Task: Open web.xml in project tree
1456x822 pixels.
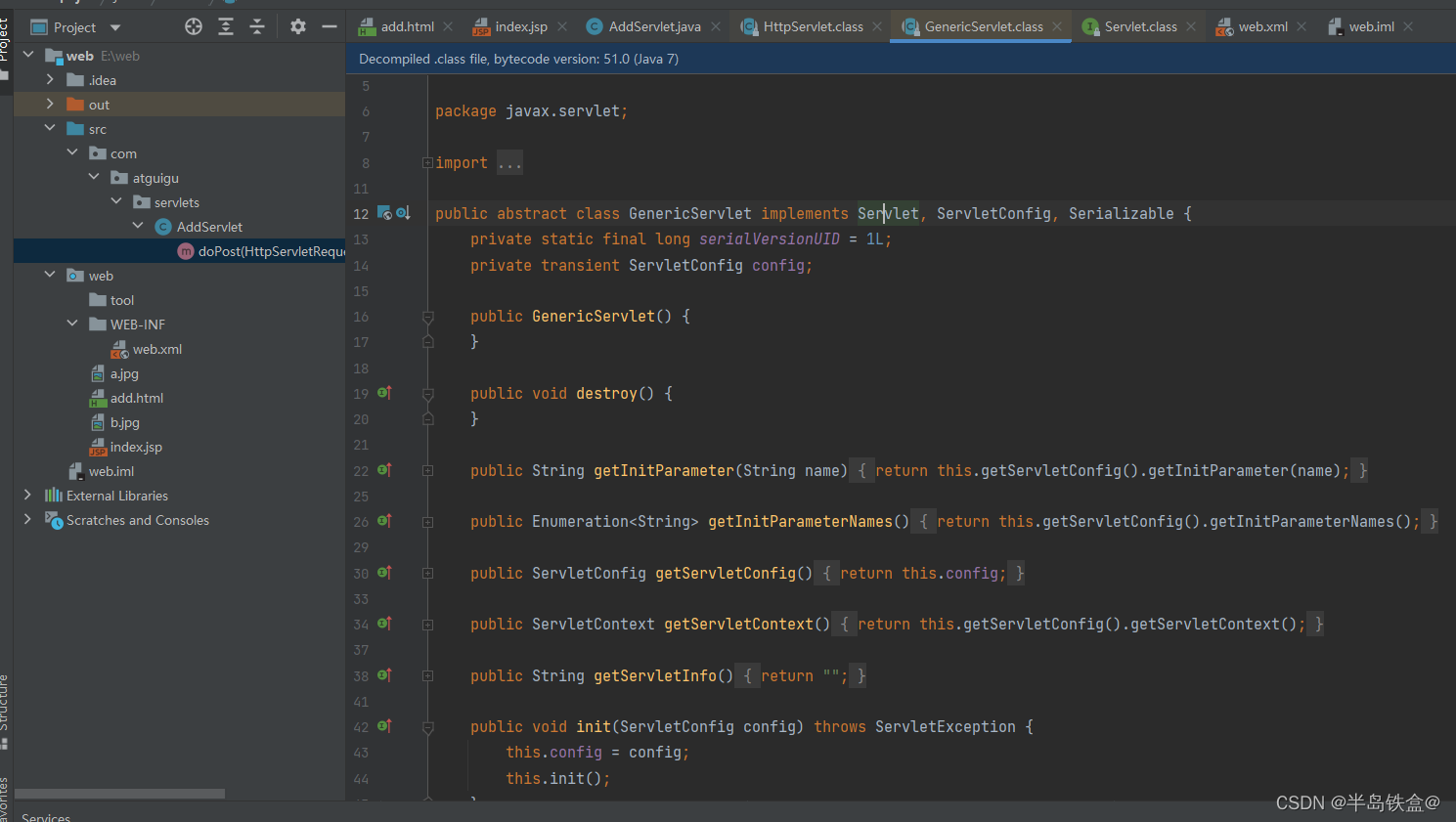Action: (x=147, y=349)
